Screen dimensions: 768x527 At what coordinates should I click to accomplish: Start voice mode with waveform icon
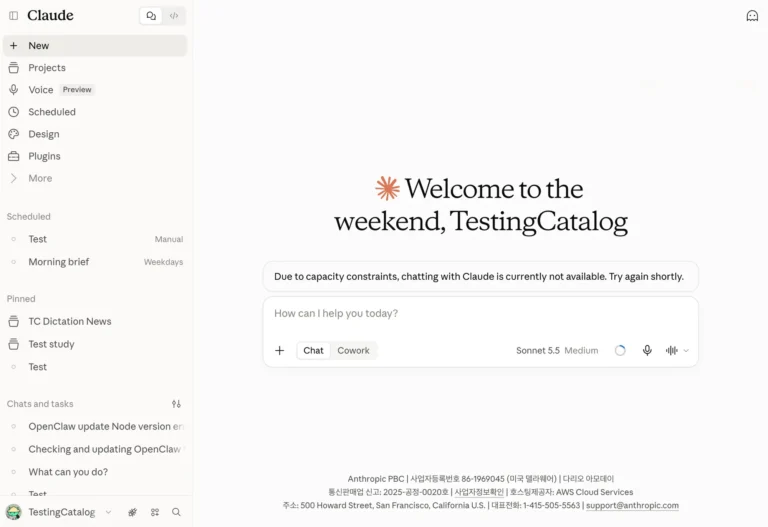click(672, 350)
